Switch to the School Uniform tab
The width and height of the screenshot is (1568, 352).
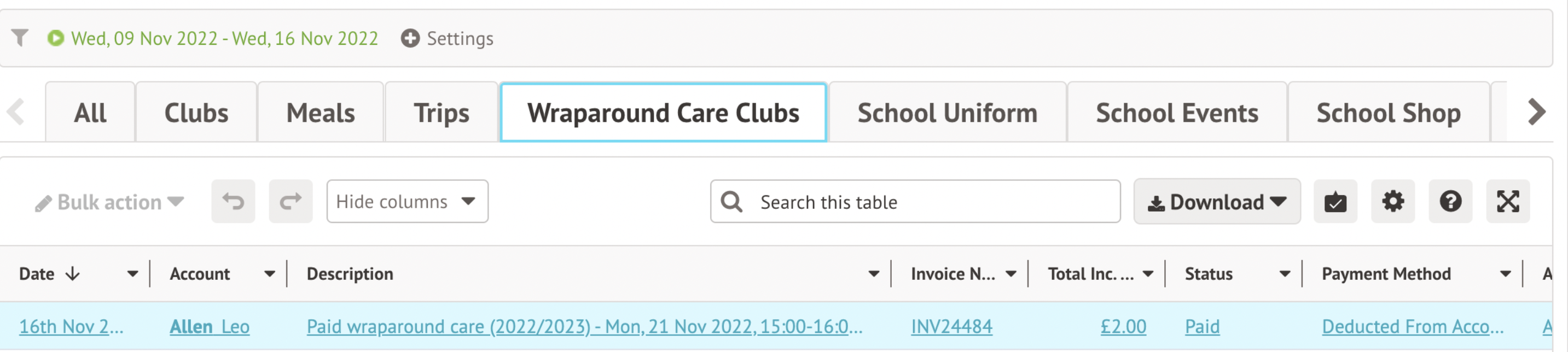point(947,113)
